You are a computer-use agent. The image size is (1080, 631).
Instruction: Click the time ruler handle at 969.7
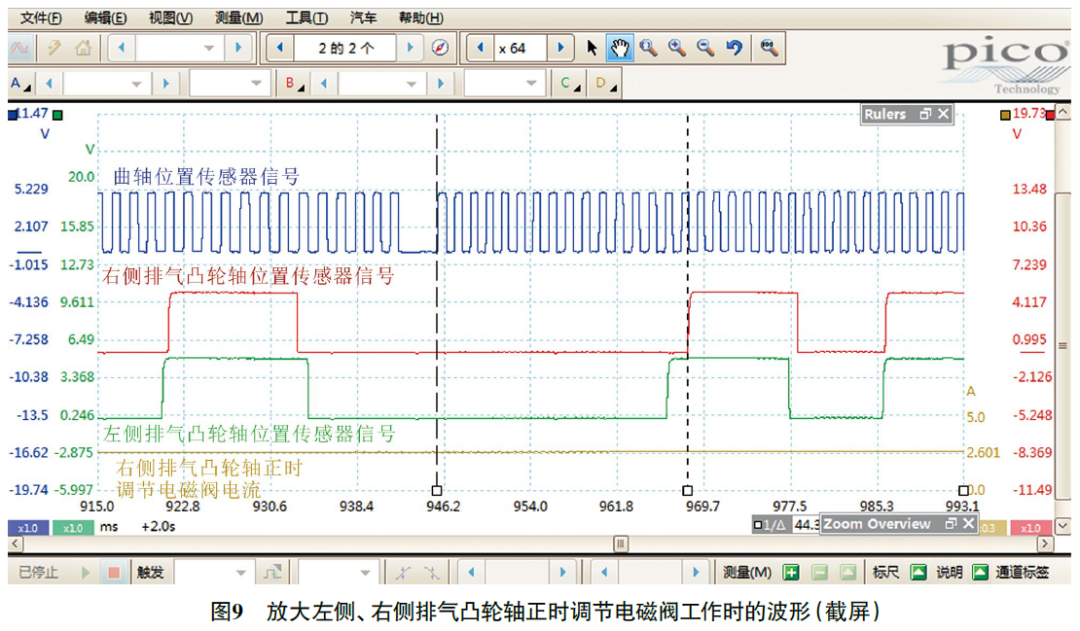[687, 490]
